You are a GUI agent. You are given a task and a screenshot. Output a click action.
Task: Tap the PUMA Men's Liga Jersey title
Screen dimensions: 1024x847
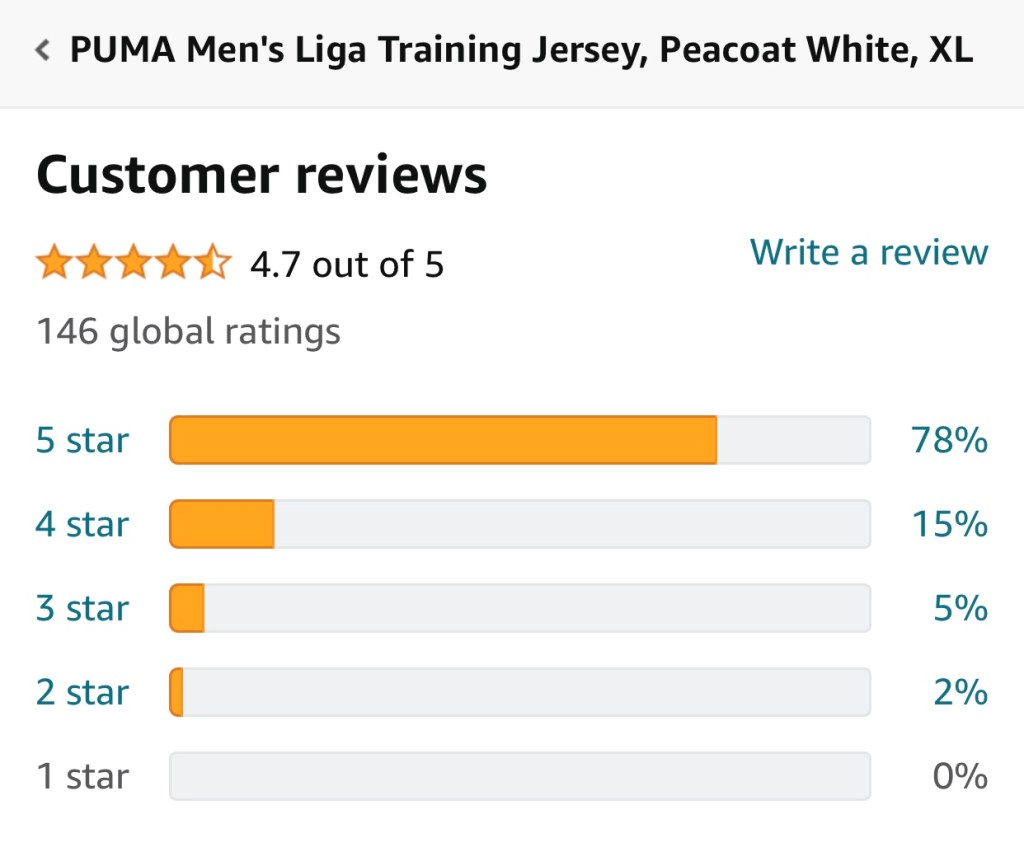[520, 51]
